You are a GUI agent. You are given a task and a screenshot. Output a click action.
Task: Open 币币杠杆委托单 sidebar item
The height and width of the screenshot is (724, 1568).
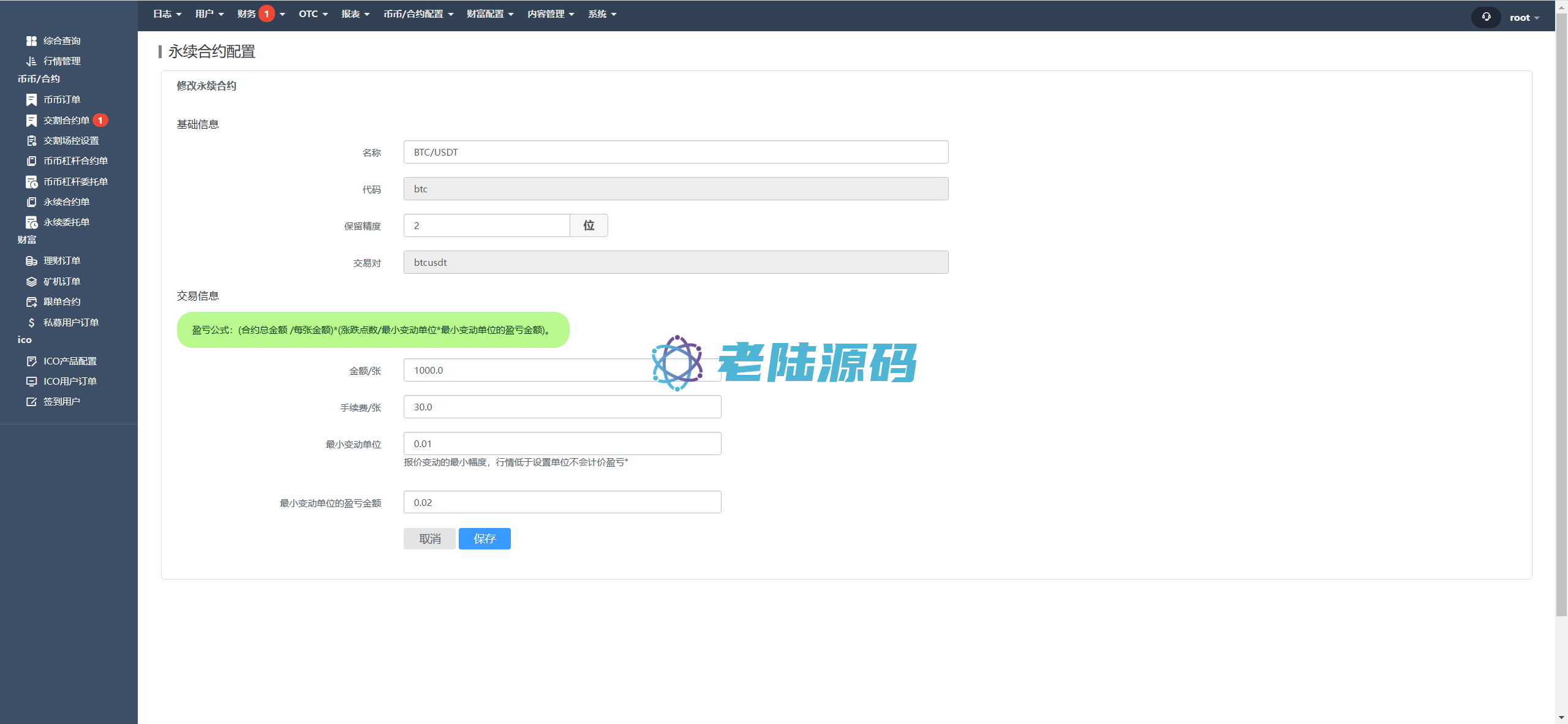click(75, 182)
